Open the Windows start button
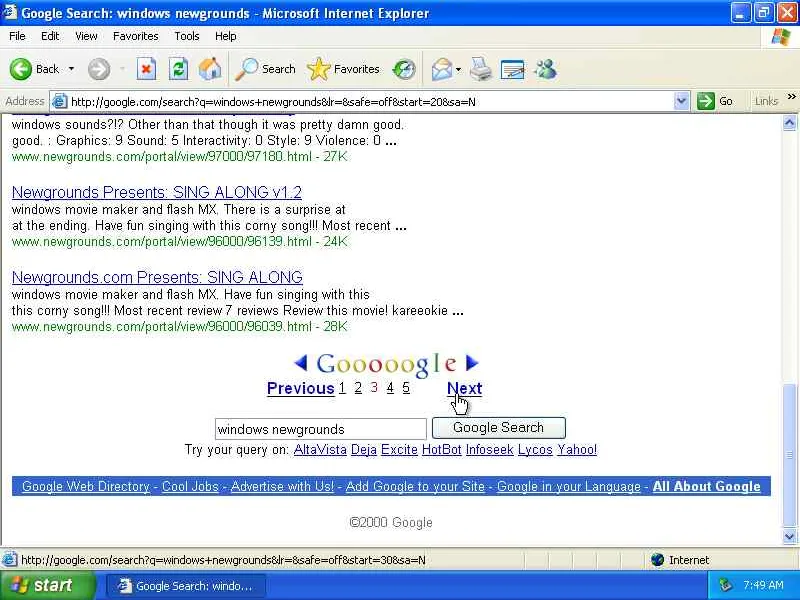 click(48, 585)
